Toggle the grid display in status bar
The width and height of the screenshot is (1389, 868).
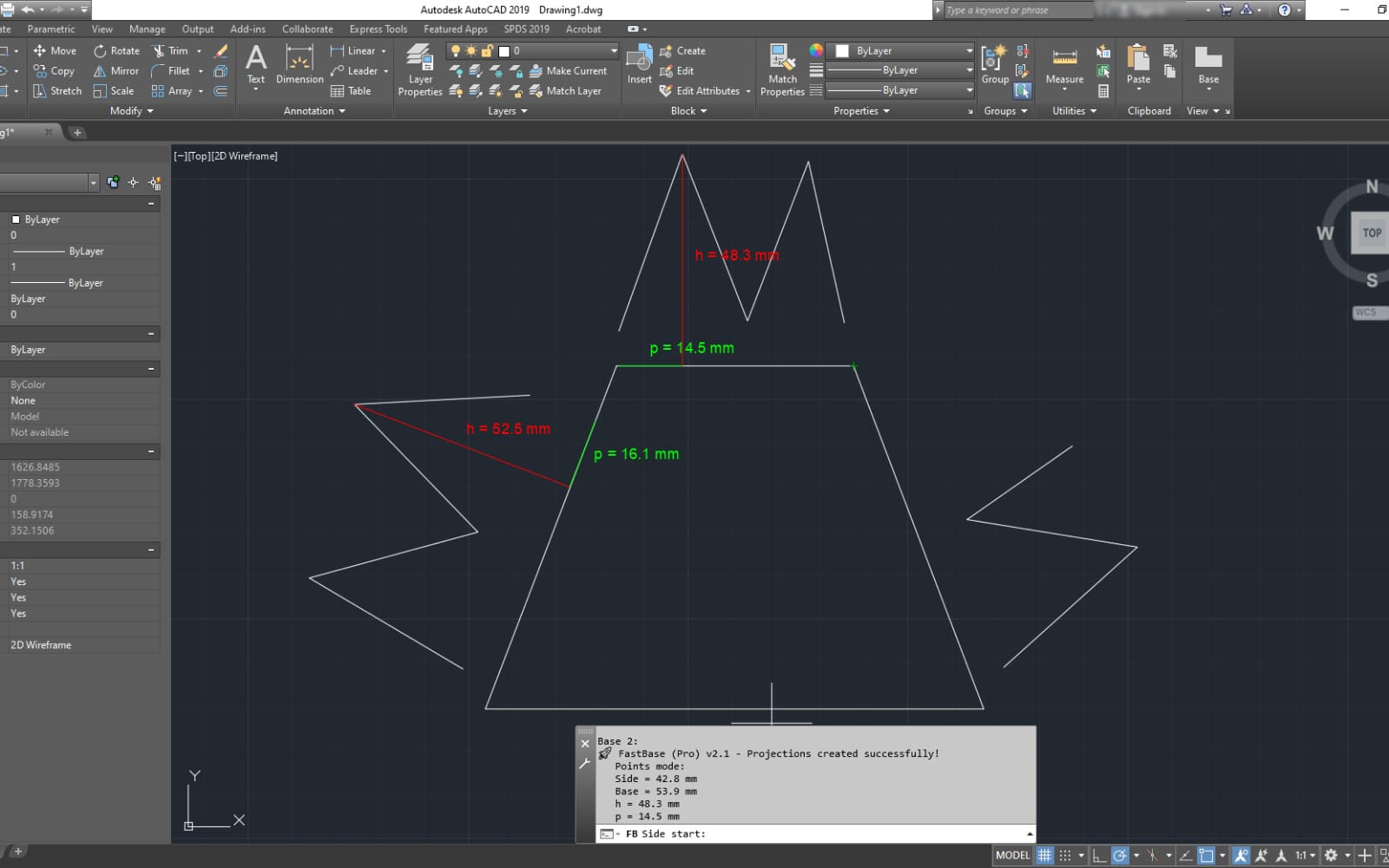(1044, 855)
